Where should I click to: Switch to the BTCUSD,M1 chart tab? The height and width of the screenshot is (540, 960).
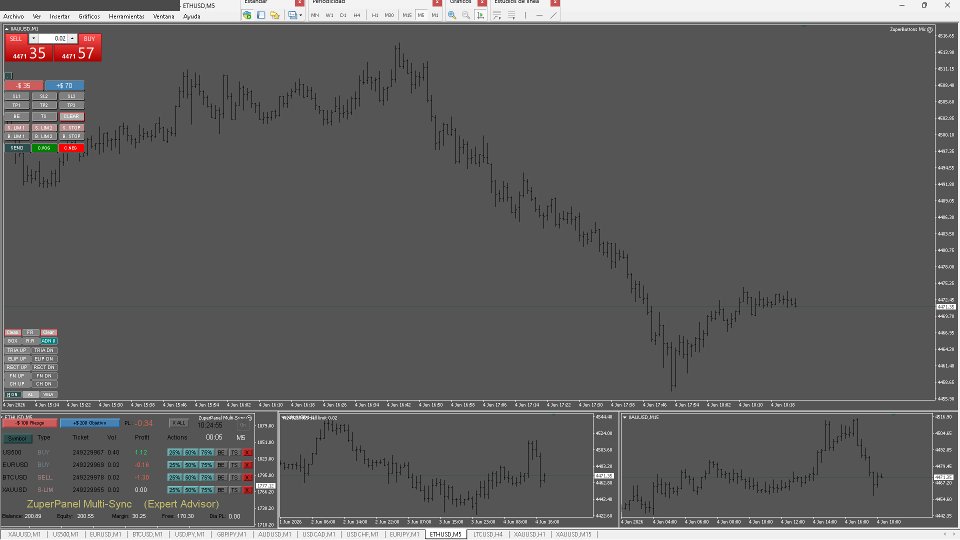(x=148, y=534)
